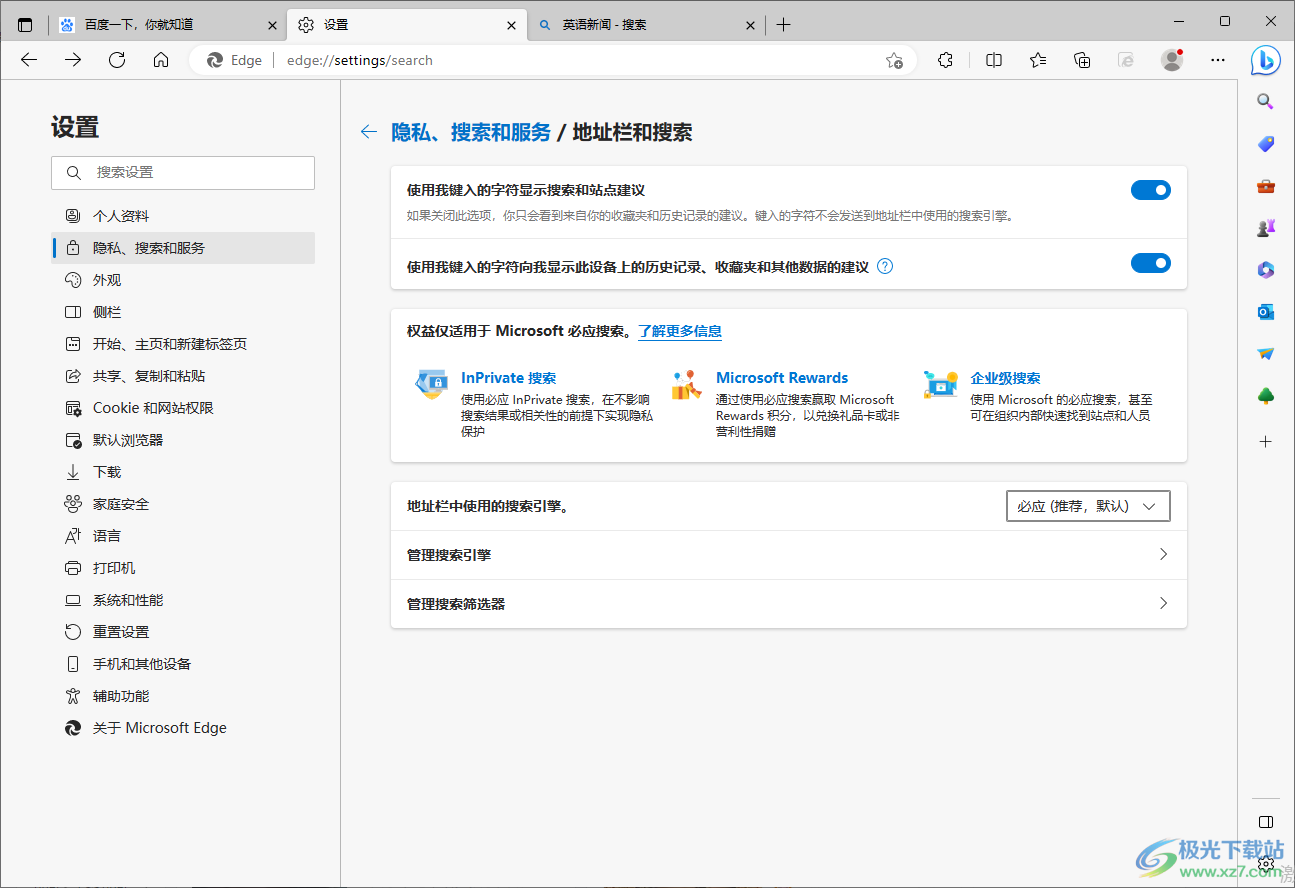Open the tab actions menu icon
This screenshot has height=888, width=1295.
25,25
